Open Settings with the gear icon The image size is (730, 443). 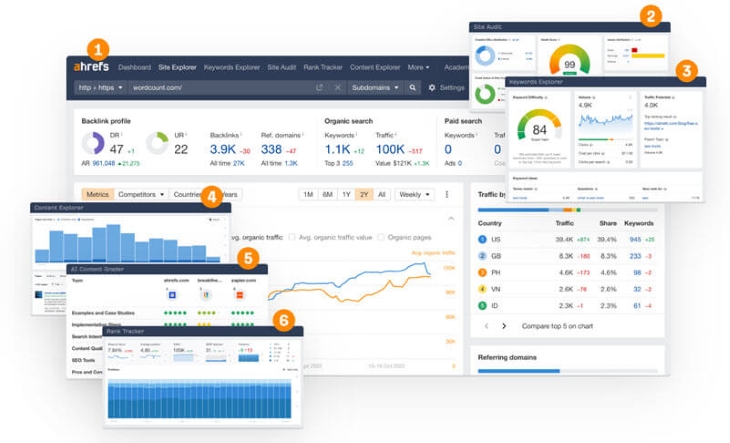pos(446,87)
